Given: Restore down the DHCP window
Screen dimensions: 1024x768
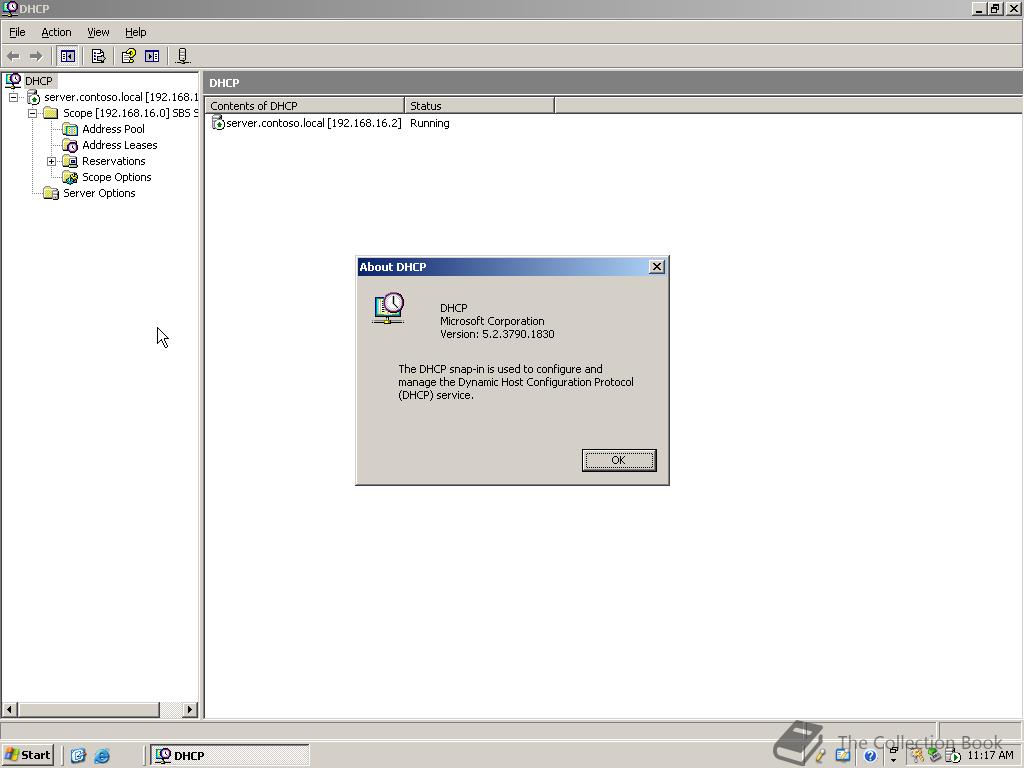Looking at the screenshot, I should (x=995, y=8).
